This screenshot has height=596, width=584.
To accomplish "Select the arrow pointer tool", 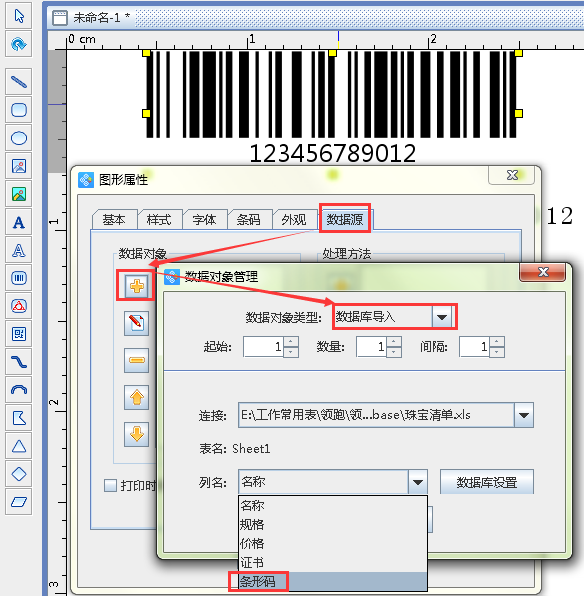I will (19, 16).
